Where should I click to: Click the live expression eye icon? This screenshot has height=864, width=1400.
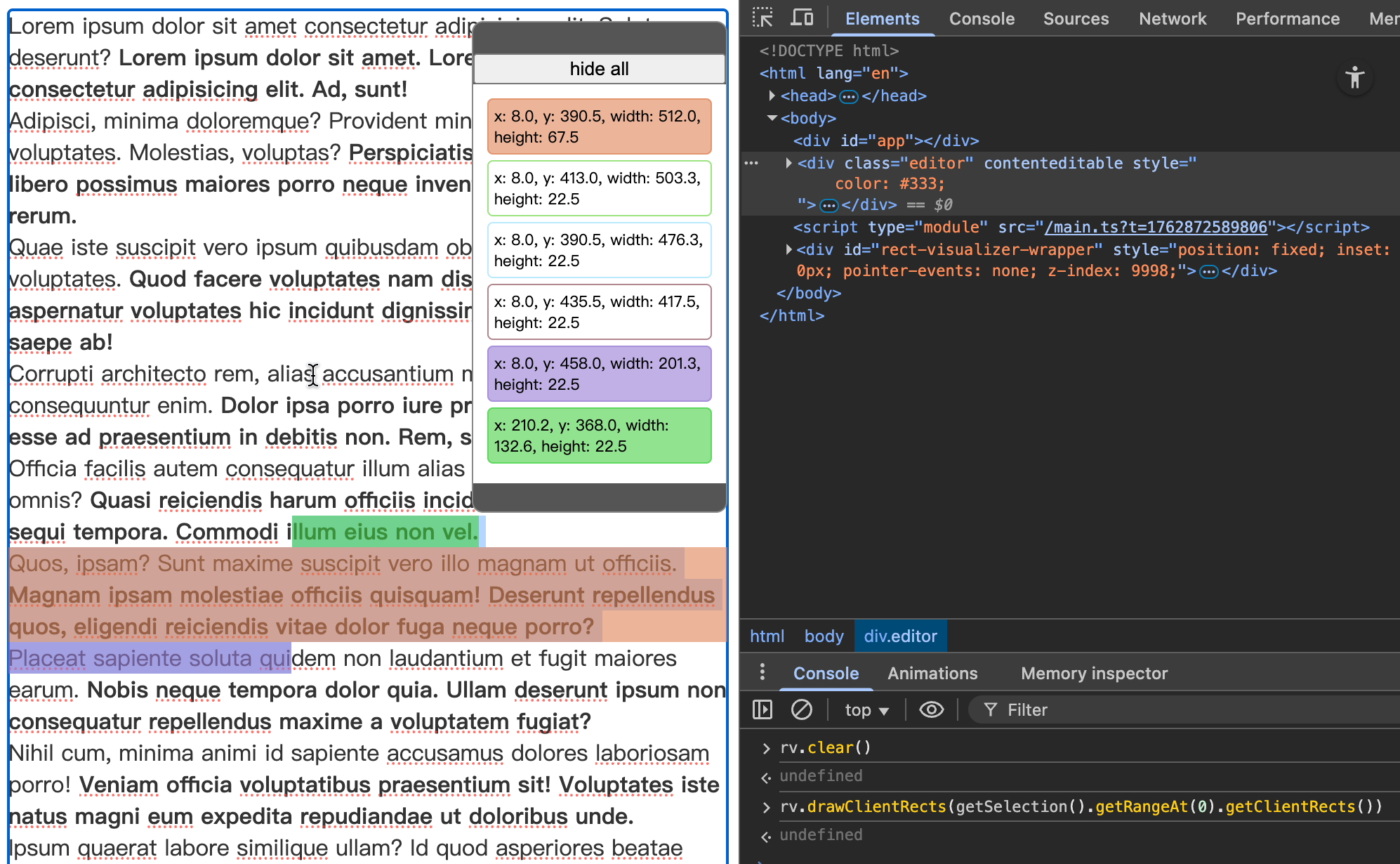(x=931, y=709)
